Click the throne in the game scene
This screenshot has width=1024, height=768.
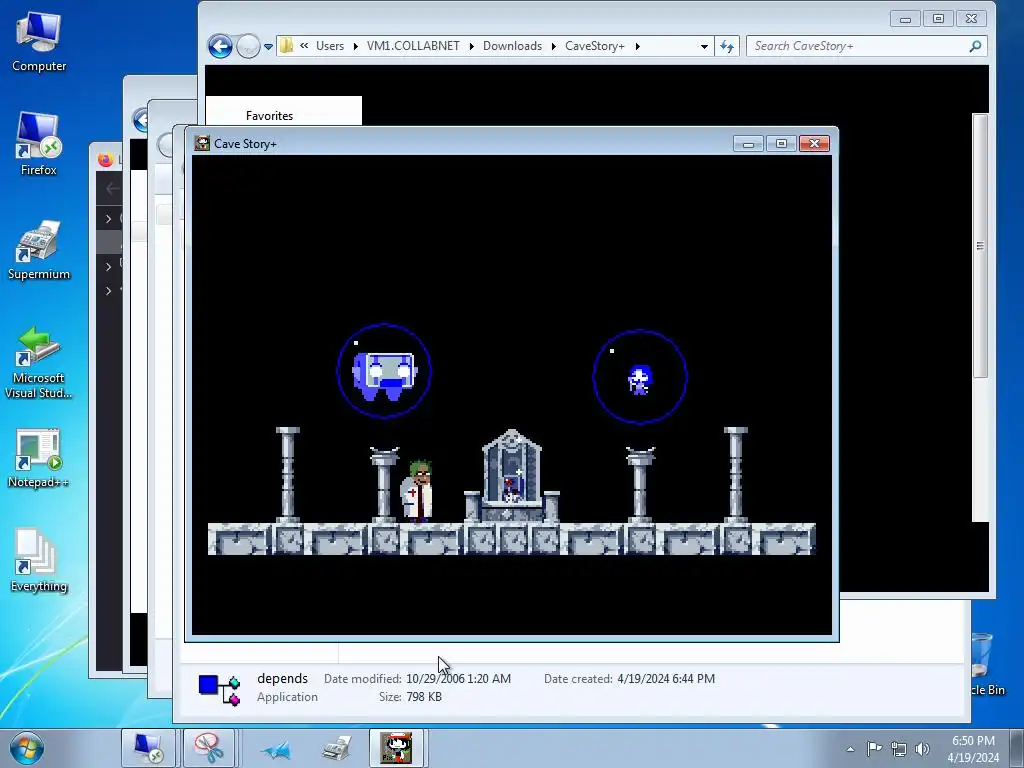coord(512,475)
